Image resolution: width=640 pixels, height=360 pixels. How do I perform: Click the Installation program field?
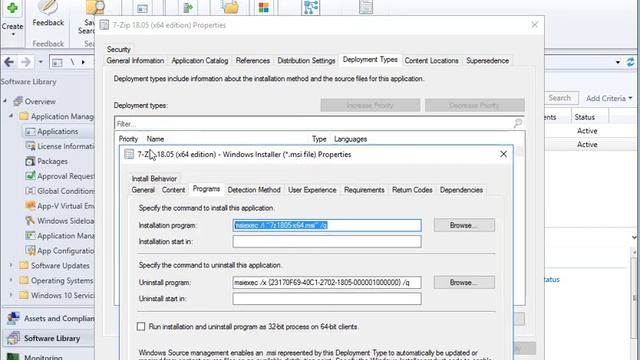pos(327,225)
